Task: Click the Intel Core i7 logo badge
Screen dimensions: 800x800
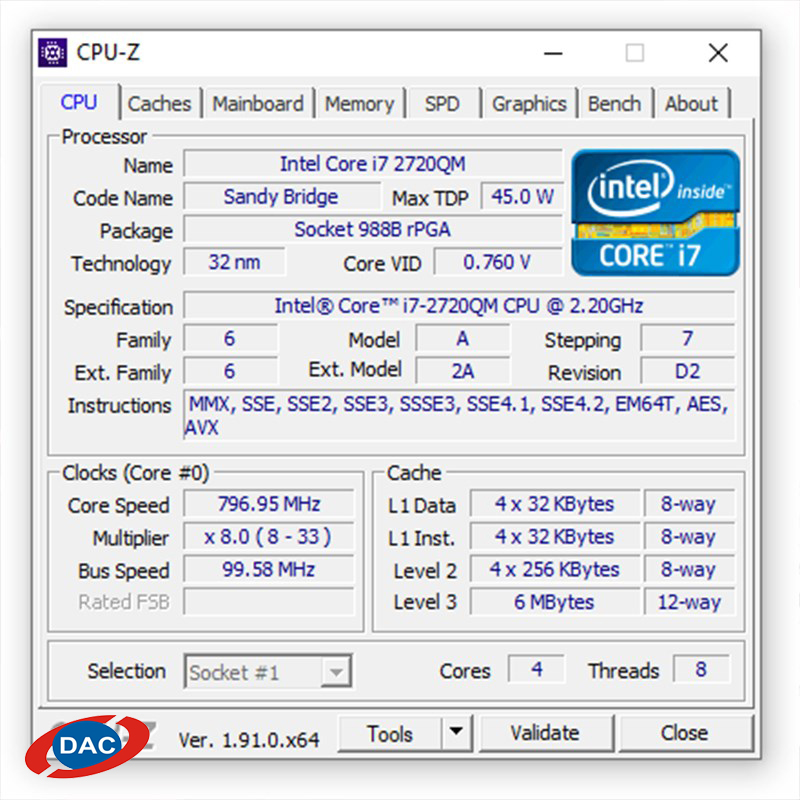Action: pyautogui.click(x=656, y=213)
